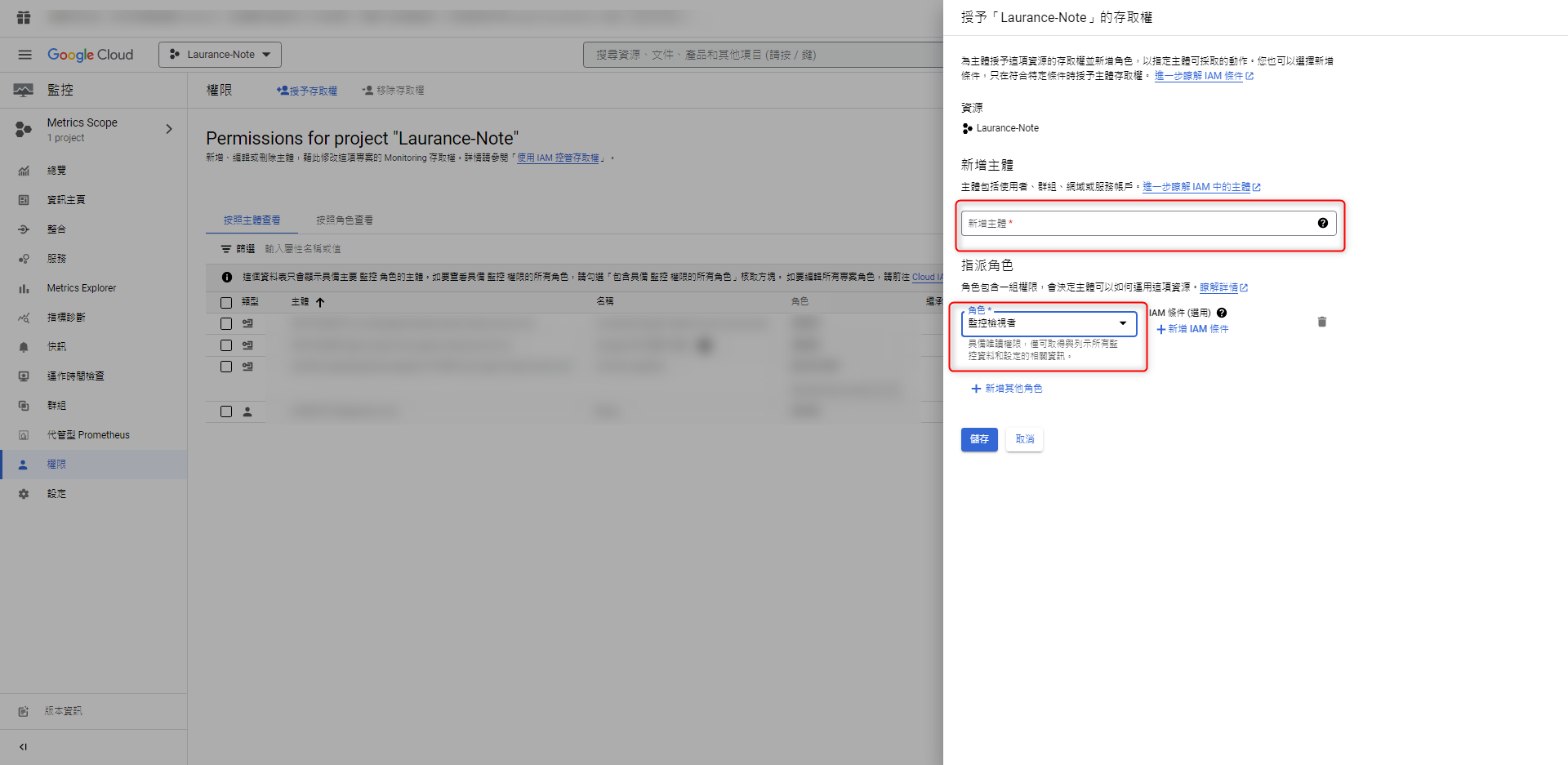Click the 監控 monitoring header icon
The width and height of the screenshot is (1568, 765).
click(x=24, y=90)
